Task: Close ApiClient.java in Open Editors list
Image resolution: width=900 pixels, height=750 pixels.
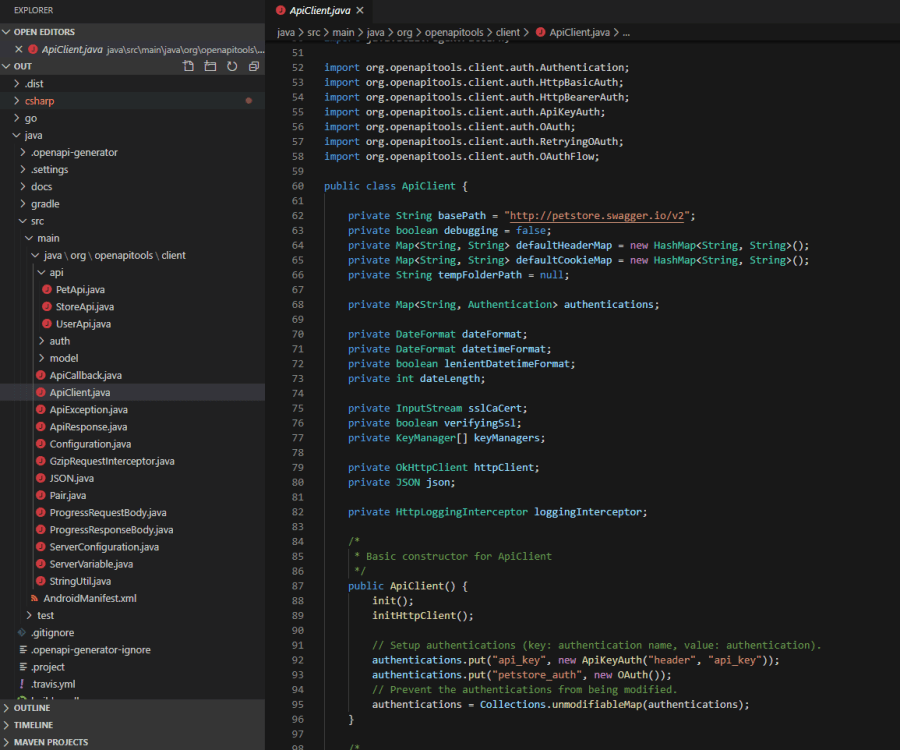Action: click(20, 49)
